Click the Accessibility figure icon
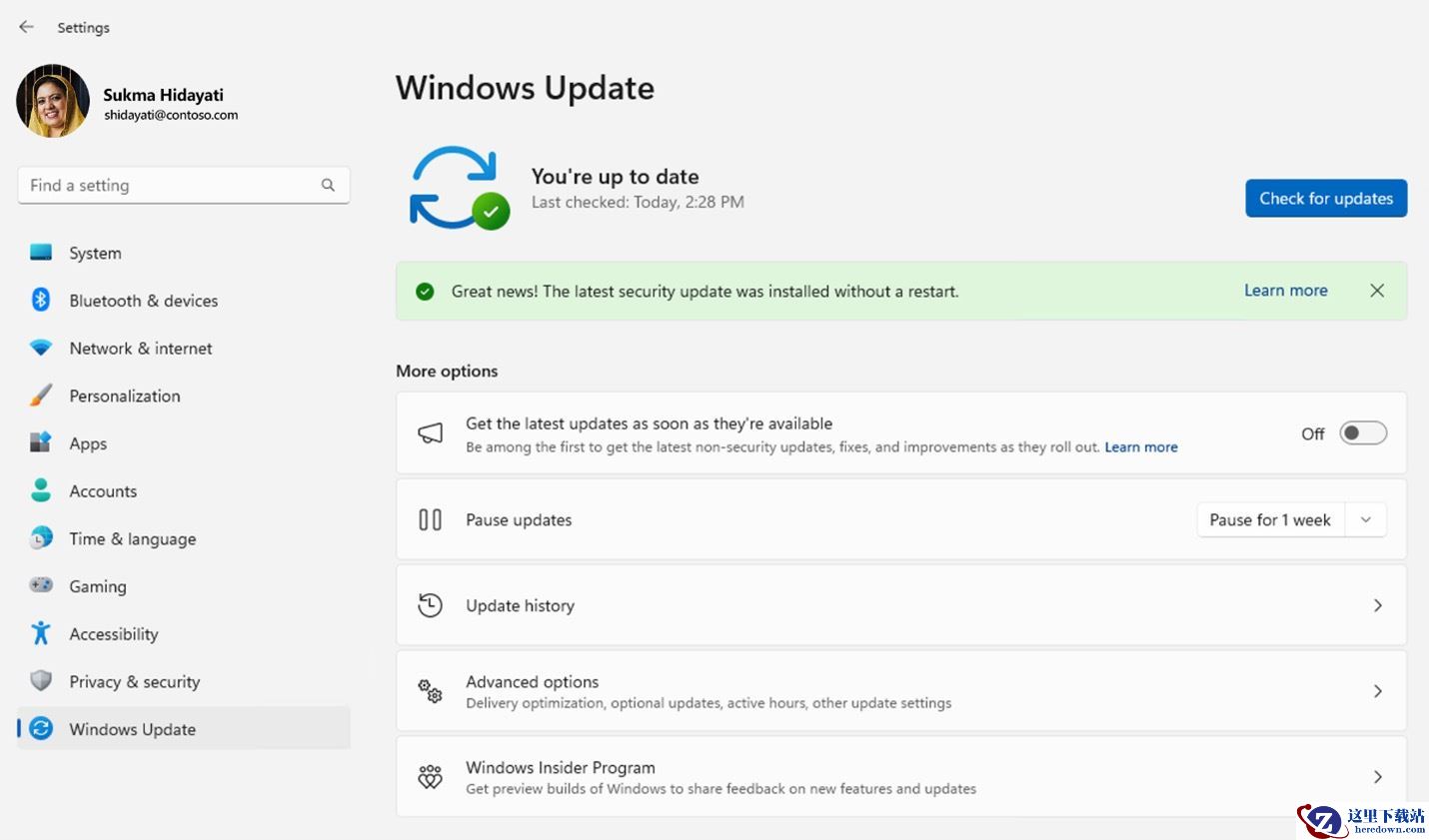 (41, 633)
